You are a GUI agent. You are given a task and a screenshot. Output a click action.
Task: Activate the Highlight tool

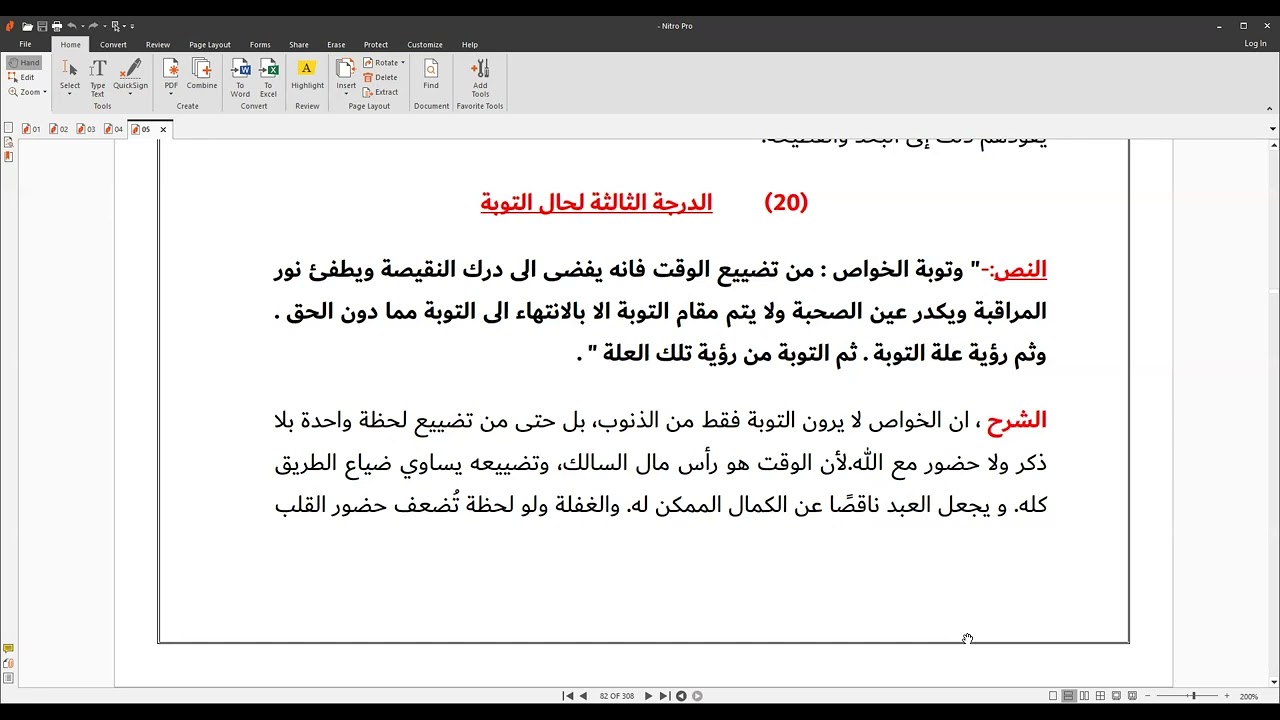click(308, 73)
